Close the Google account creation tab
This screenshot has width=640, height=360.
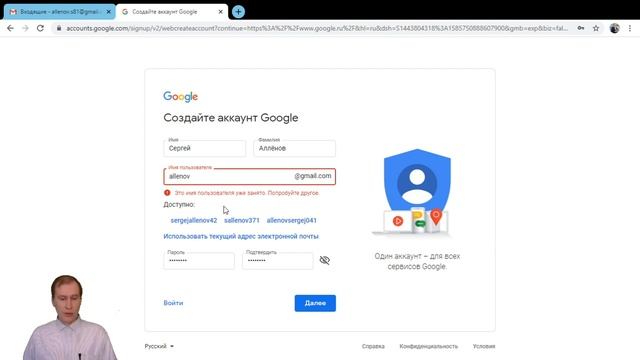click(220, 12)
